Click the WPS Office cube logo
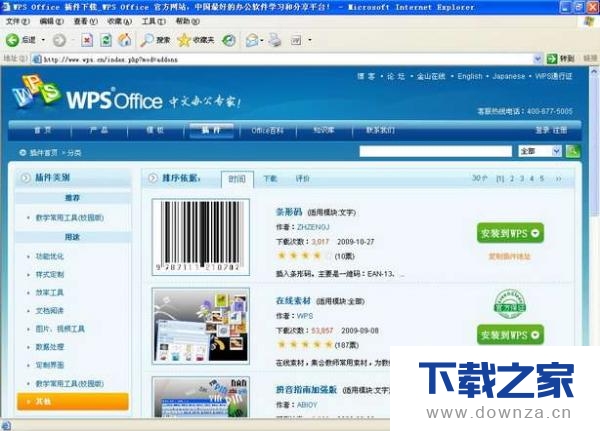This screenshot has height=431, width=600. pyautogui.click(x=37, y=91)
